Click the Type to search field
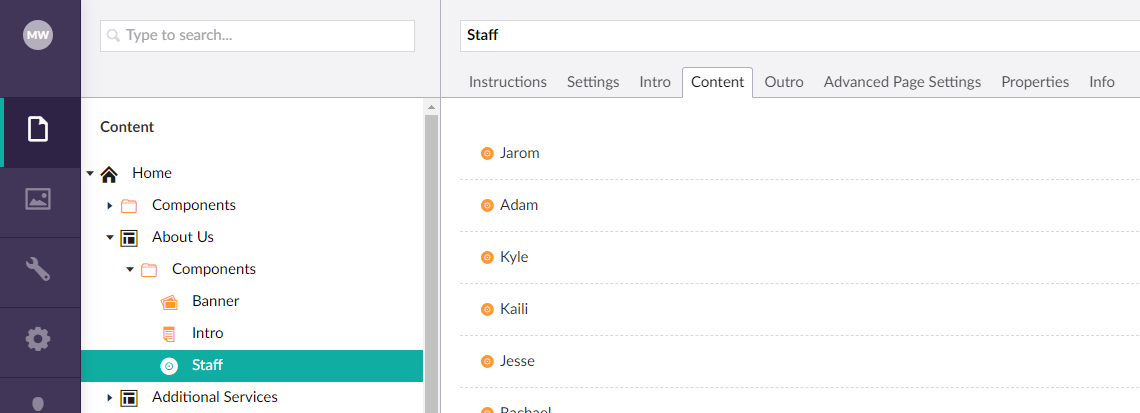 point(257,36)
